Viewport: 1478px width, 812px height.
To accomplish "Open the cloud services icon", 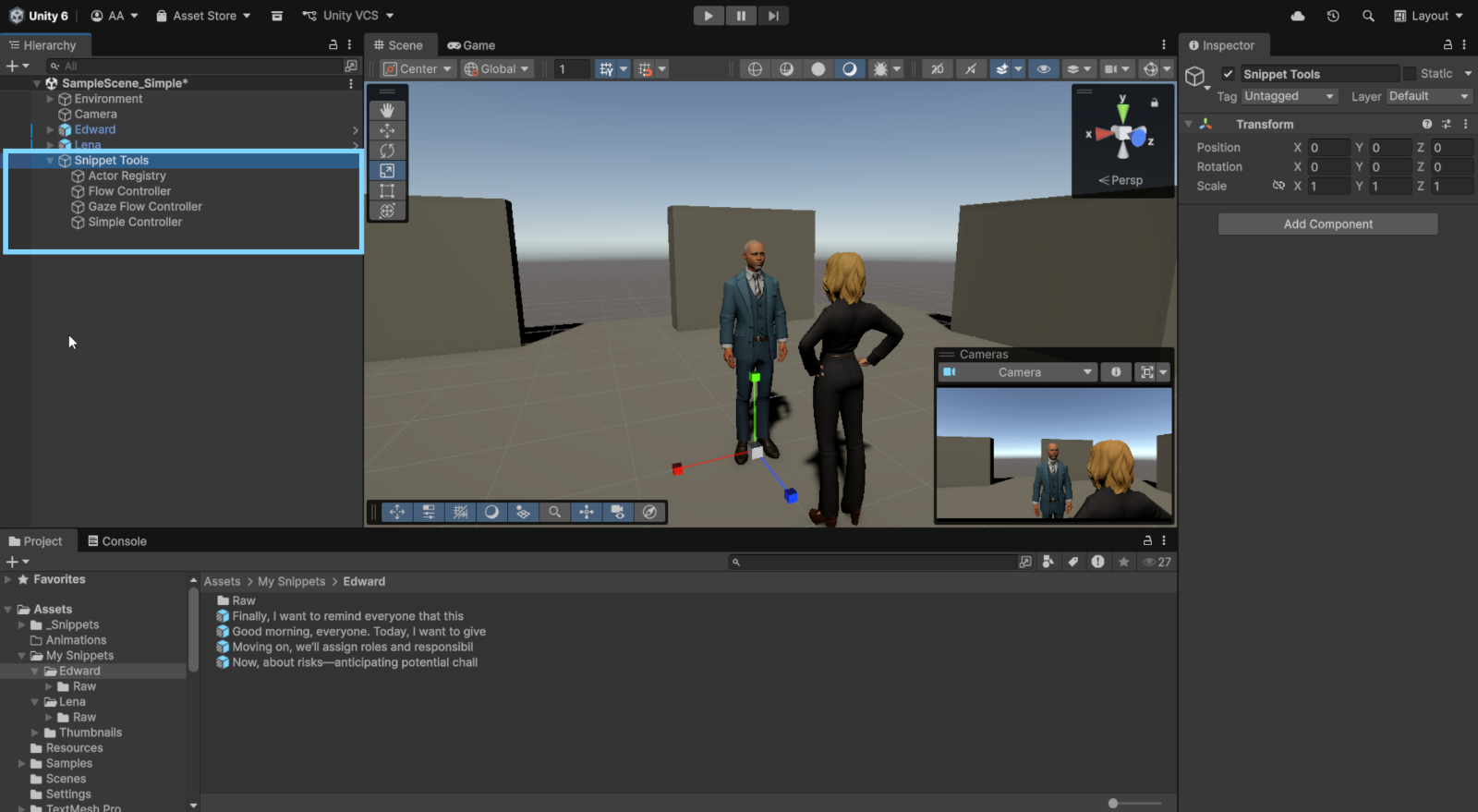I will [x=1298, y=16].
